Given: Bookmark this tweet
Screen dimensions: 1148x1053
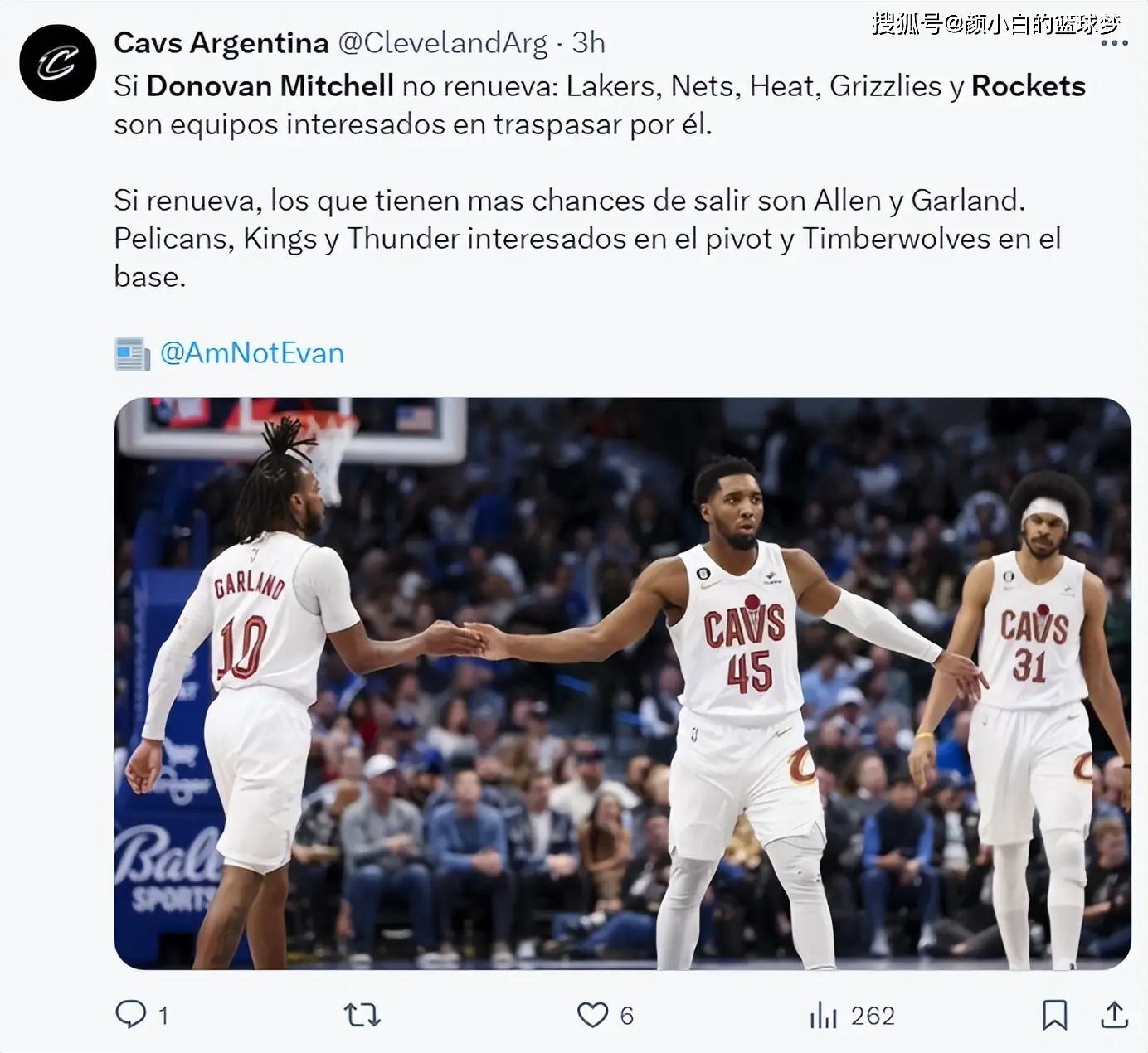Looking at the screenshot, I should coord(1054,1015).
